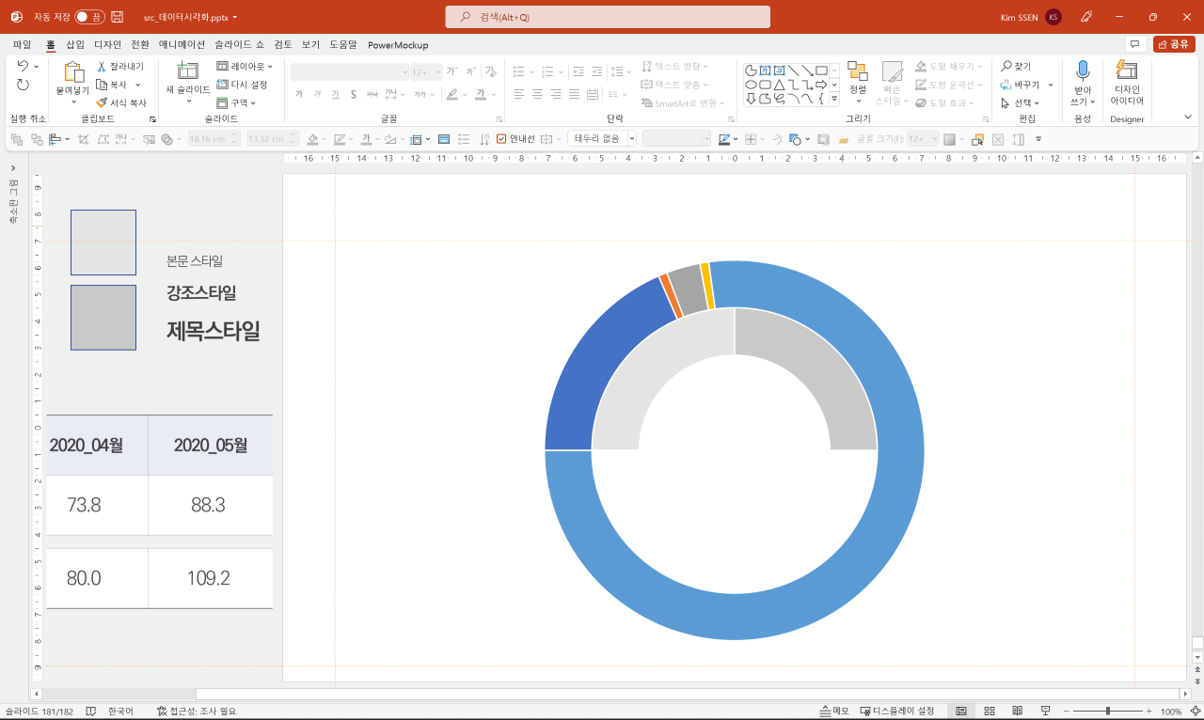This screenshot has height=720, width=1204.
Task: Click spell check book icon in status bar
Action: coord(91,711)
